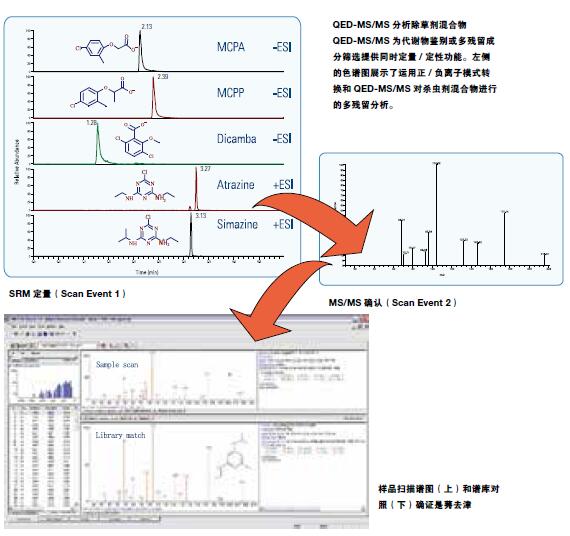Select the Simazine peak labeled 3.13
Viewport: 570px width, 536px height.
(x=191, y=235)
